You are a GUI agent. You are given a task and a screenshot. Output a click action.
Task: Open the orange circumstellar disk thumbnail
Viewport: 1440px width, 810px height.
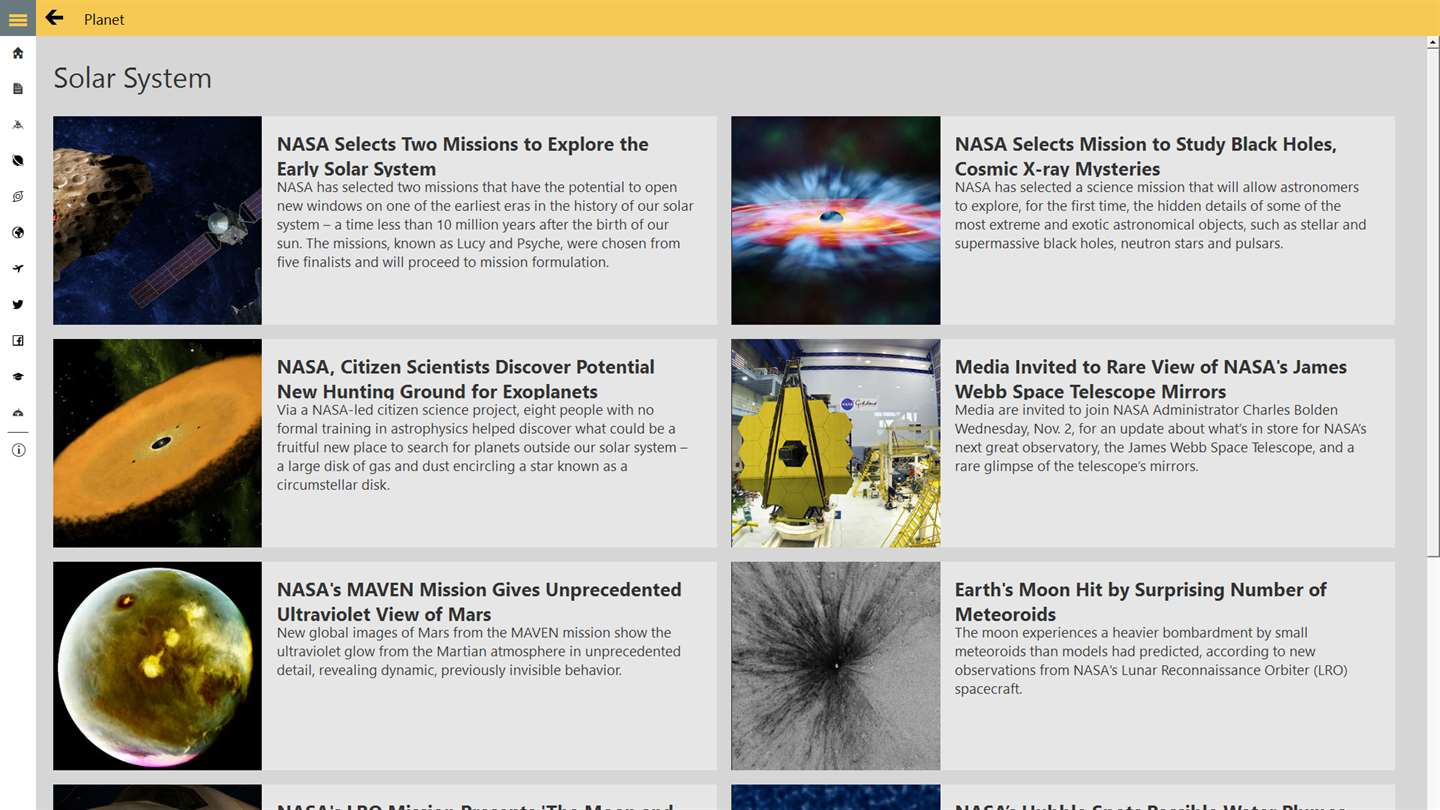[157, 443]
